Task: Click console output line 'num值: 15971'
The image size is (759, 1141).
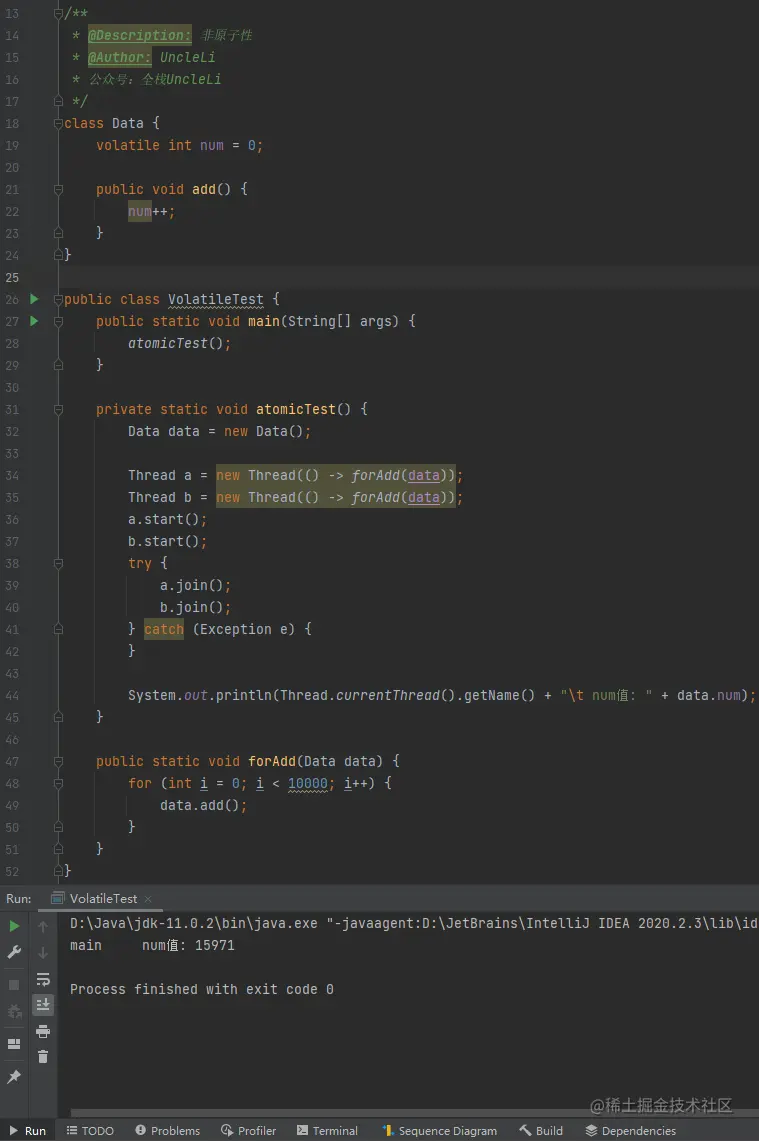Action: coord(188,945)
